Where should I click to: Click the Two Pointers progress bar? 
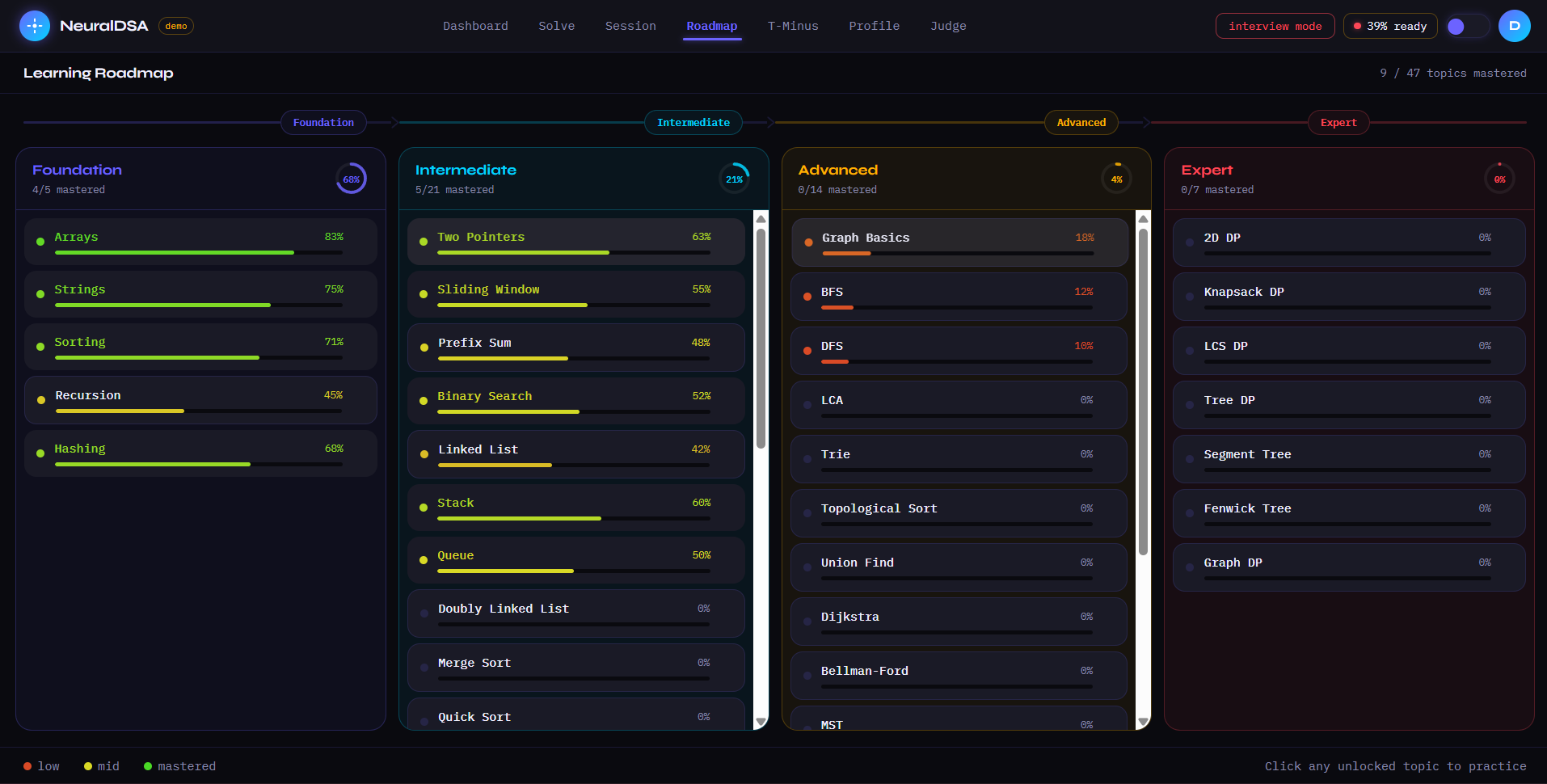click(574, 253)
